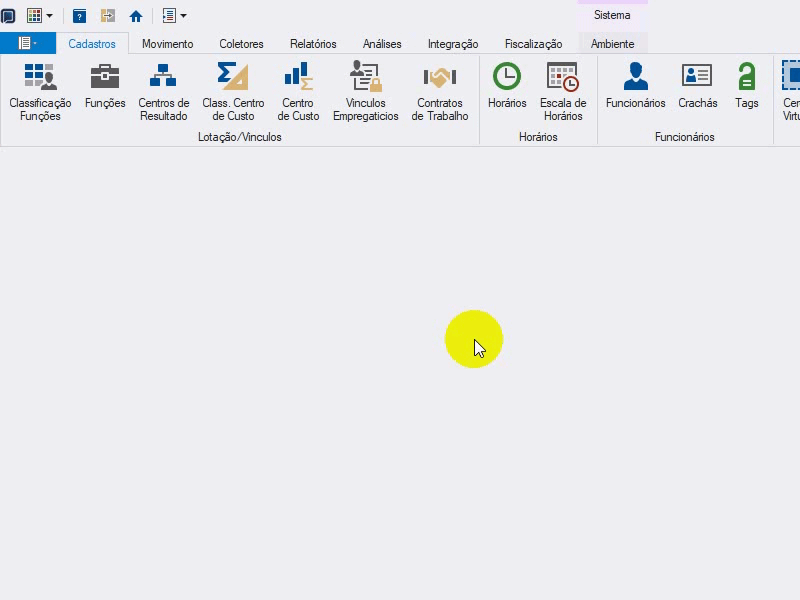Open the Centro de Custo registry
The height and width of the screenshot is (600, 800).
point(298,92)
